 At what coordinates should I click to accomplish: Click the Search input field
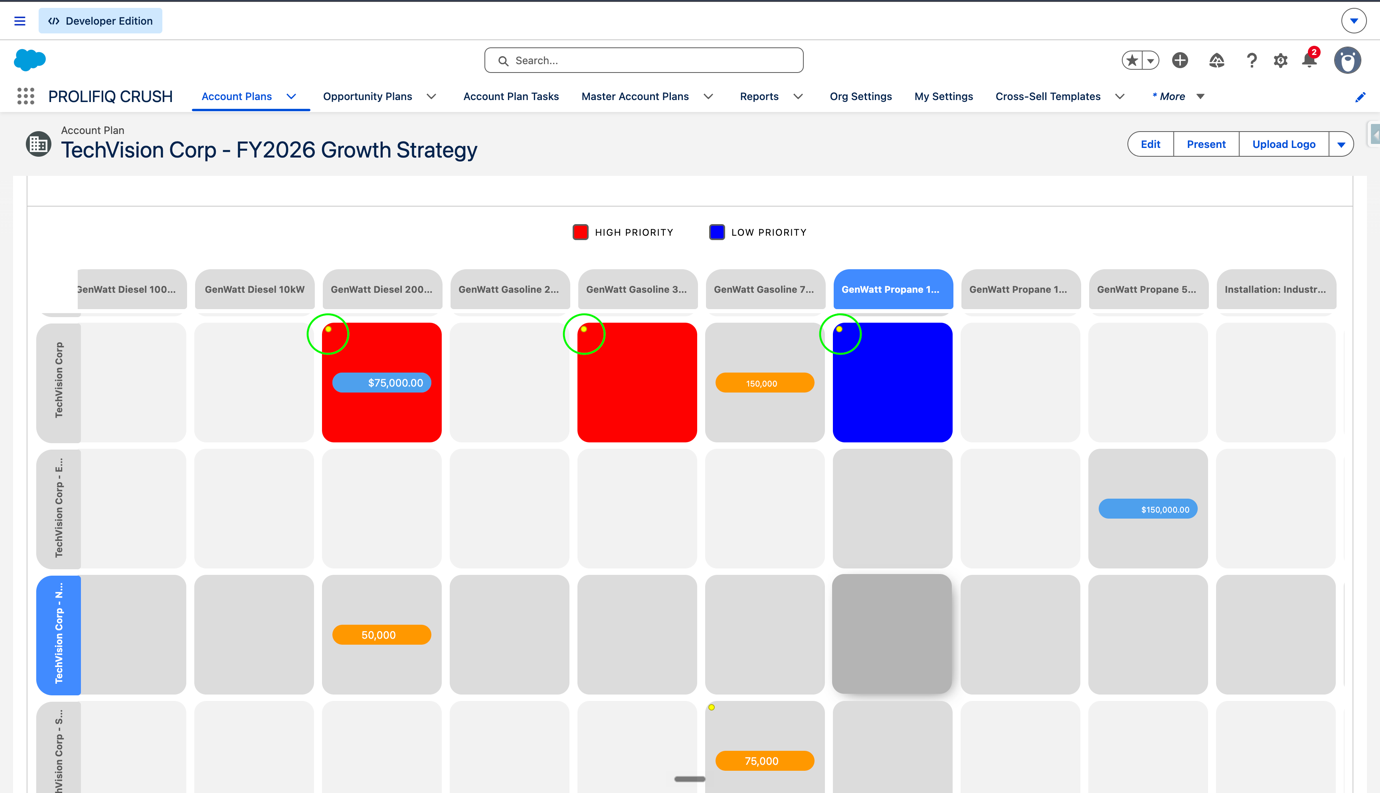pos(644,60)
